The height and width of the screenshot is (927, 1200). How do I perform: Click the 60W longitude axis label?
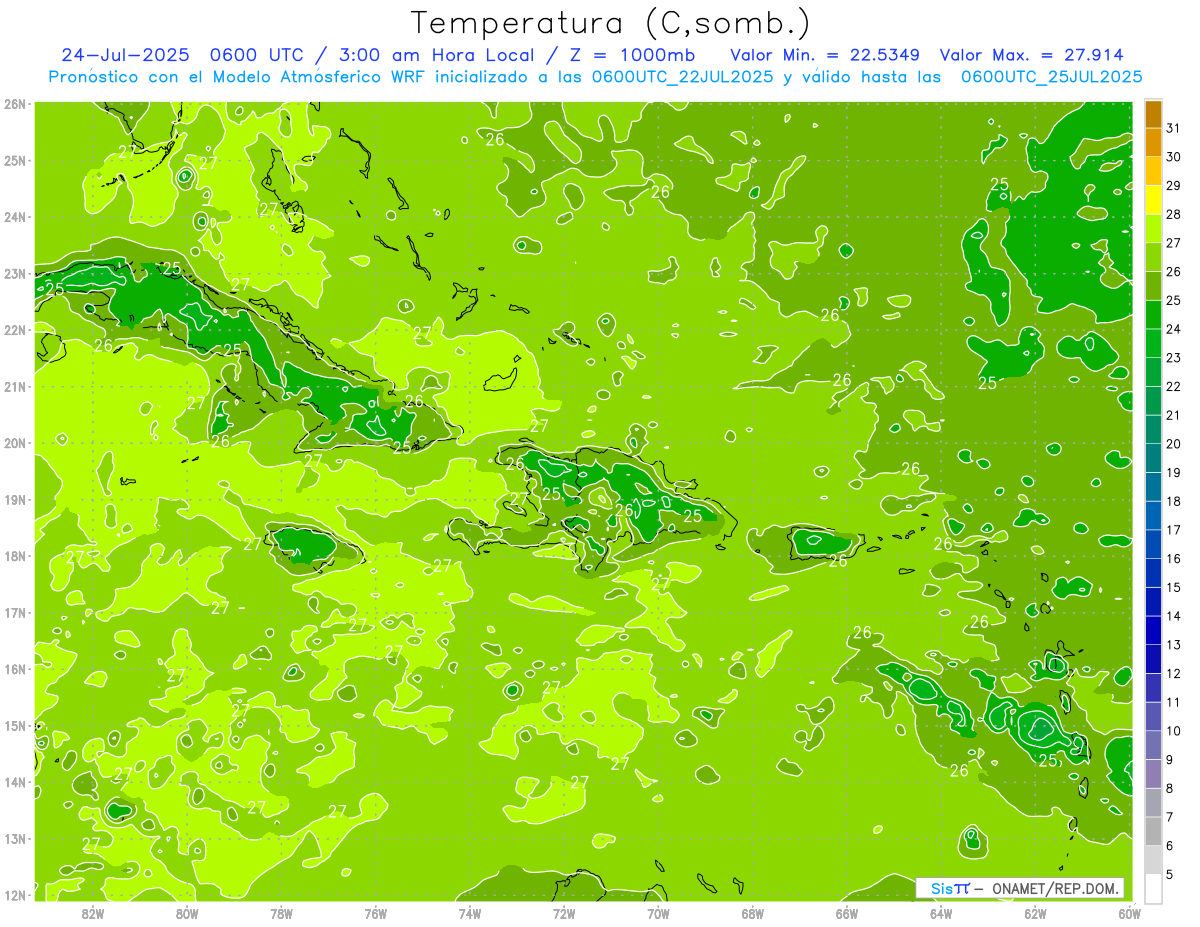coord(1130,913)
